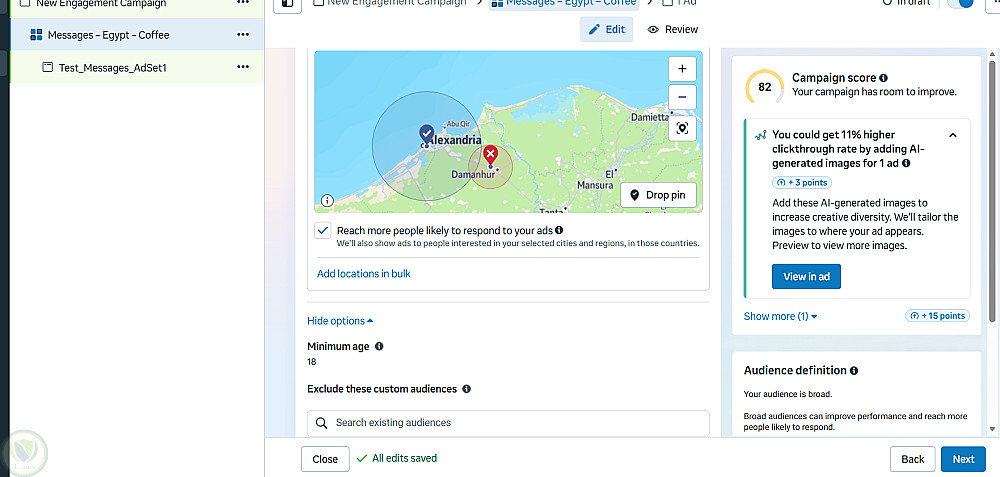Toggle the sidebar panel button
The height and width of the screenshot is (477, 1000).
coord(287,4)
